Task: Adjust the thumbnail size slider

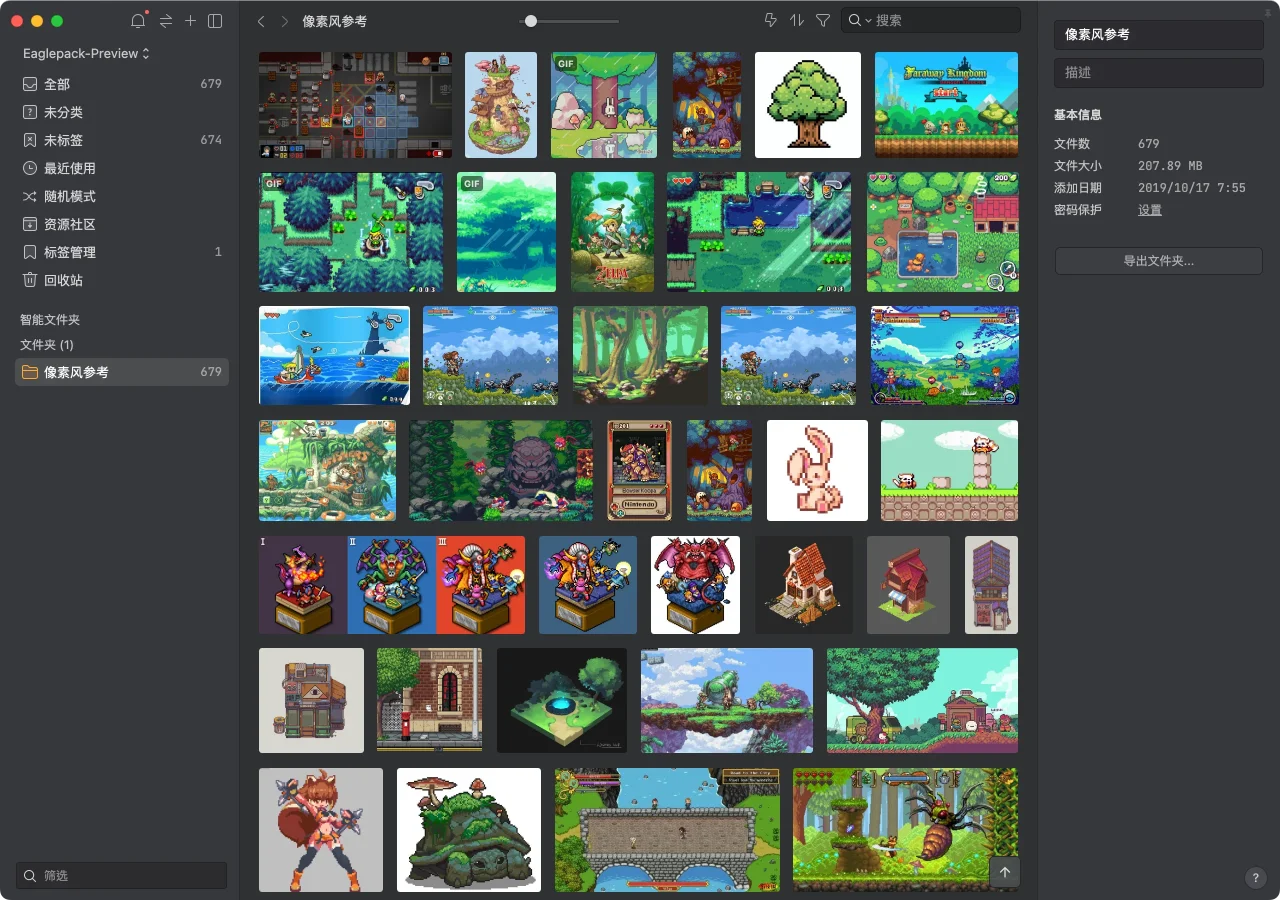Action: (569, 21)
